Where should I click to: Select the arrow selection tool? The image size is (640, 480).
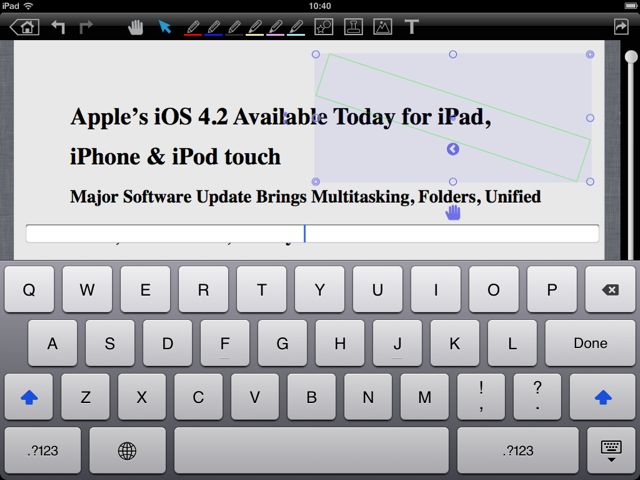pyautogui.click(x=164, y=27)
